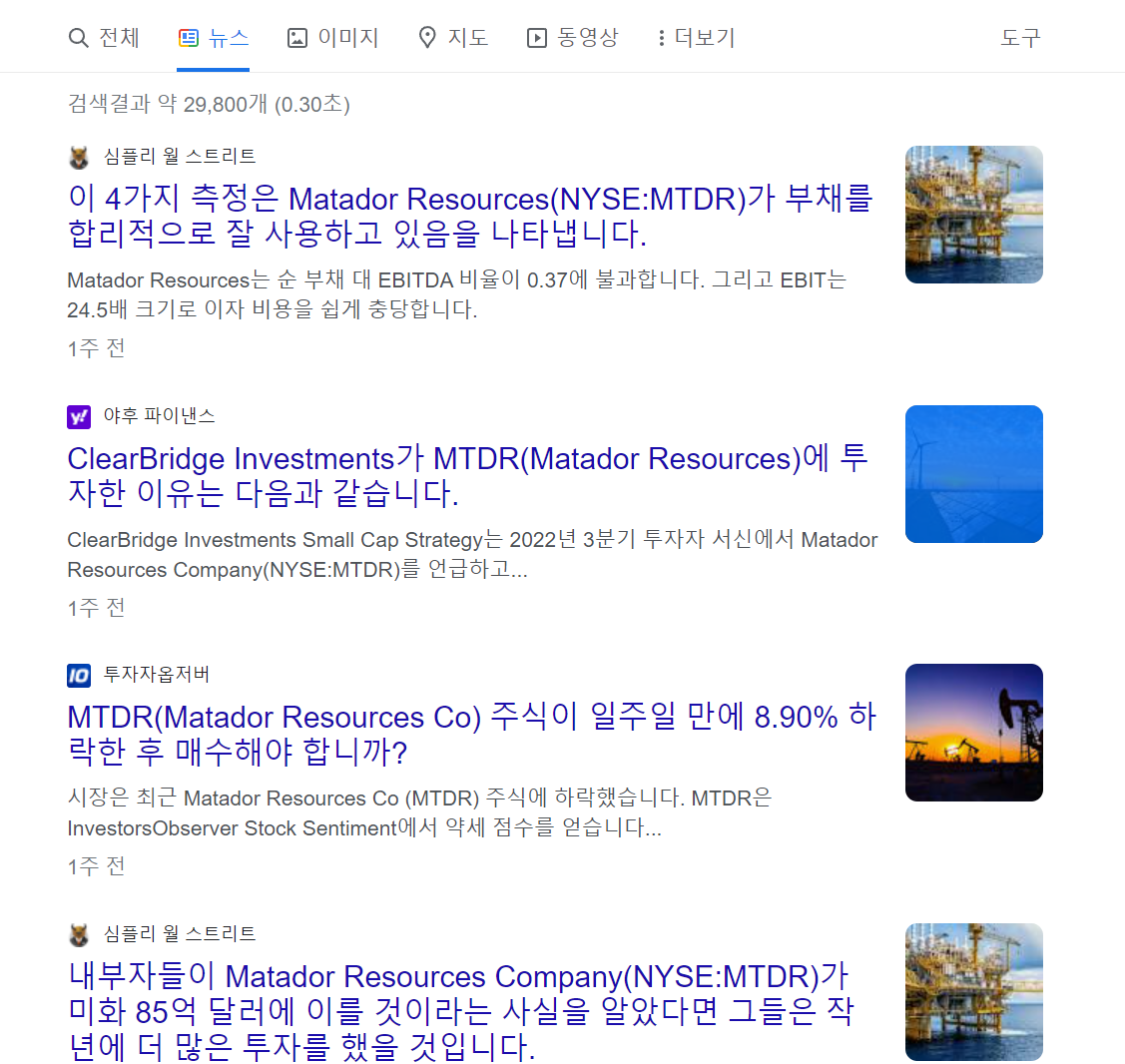Screen dimensions: 1125x1064
Task: Open headline about 내부자들 Matador 85억 달러
Action: pyautogui.click(x=461, y=1011)
